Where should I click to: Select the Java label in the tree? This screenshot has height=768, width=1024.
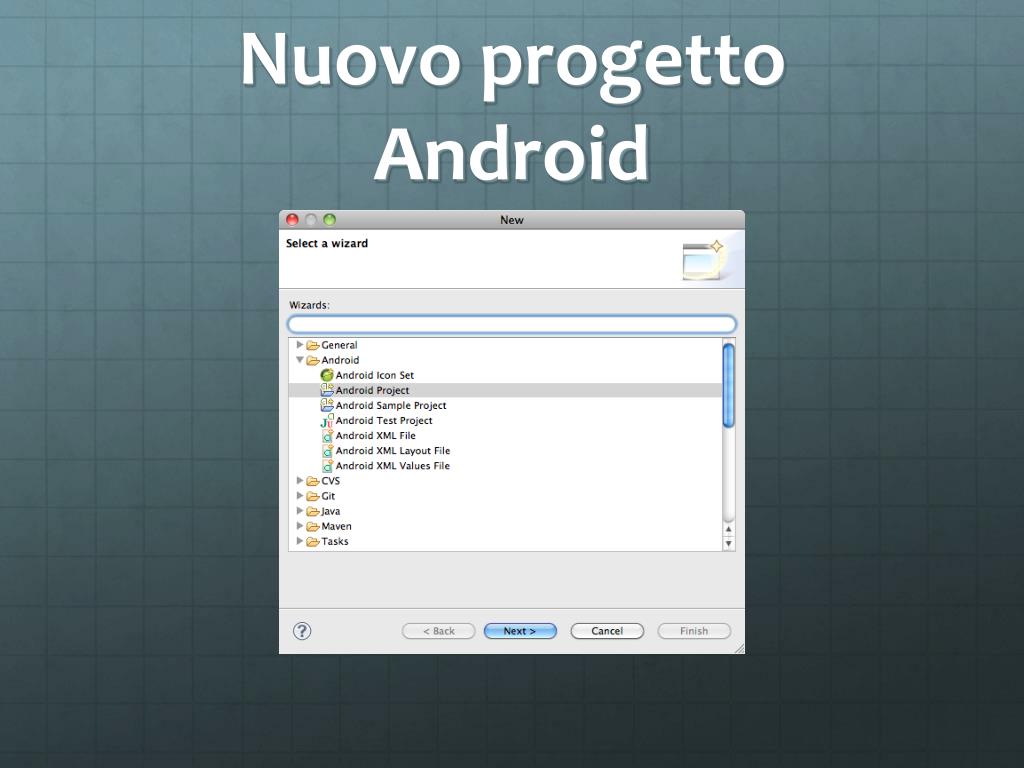pos(330,511)
